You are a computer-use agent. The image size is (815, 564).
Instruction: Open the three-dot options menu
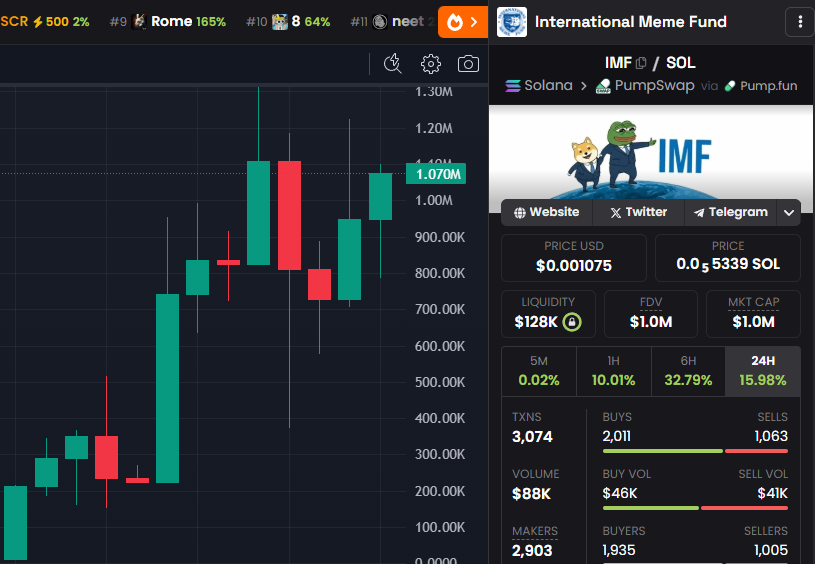[799, 22]
